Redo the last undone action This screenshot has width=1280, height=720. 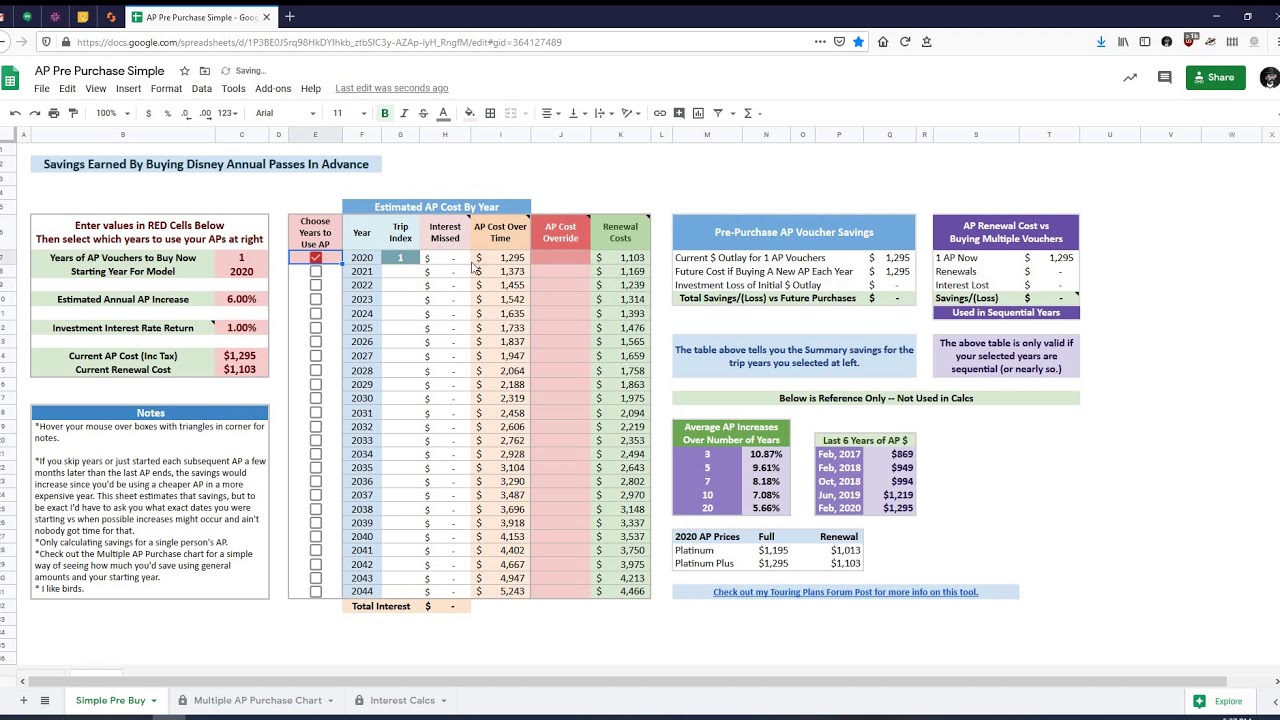34,113
